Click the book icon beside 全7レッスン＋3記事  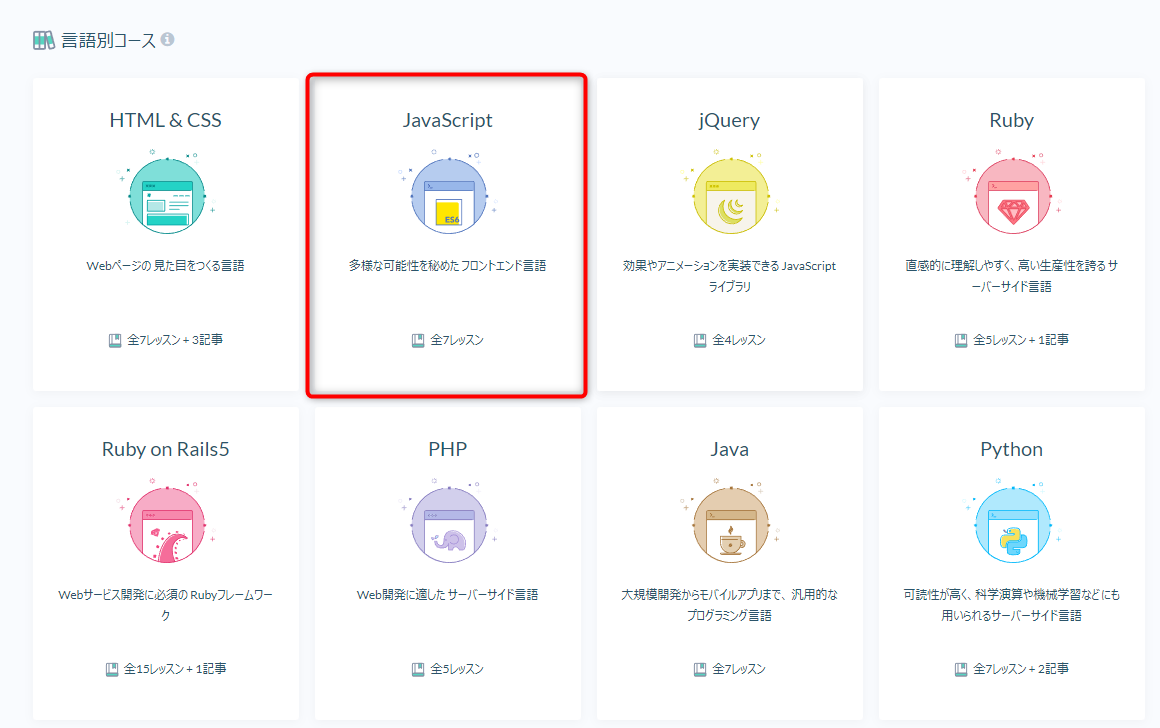(x=115, y=340)
